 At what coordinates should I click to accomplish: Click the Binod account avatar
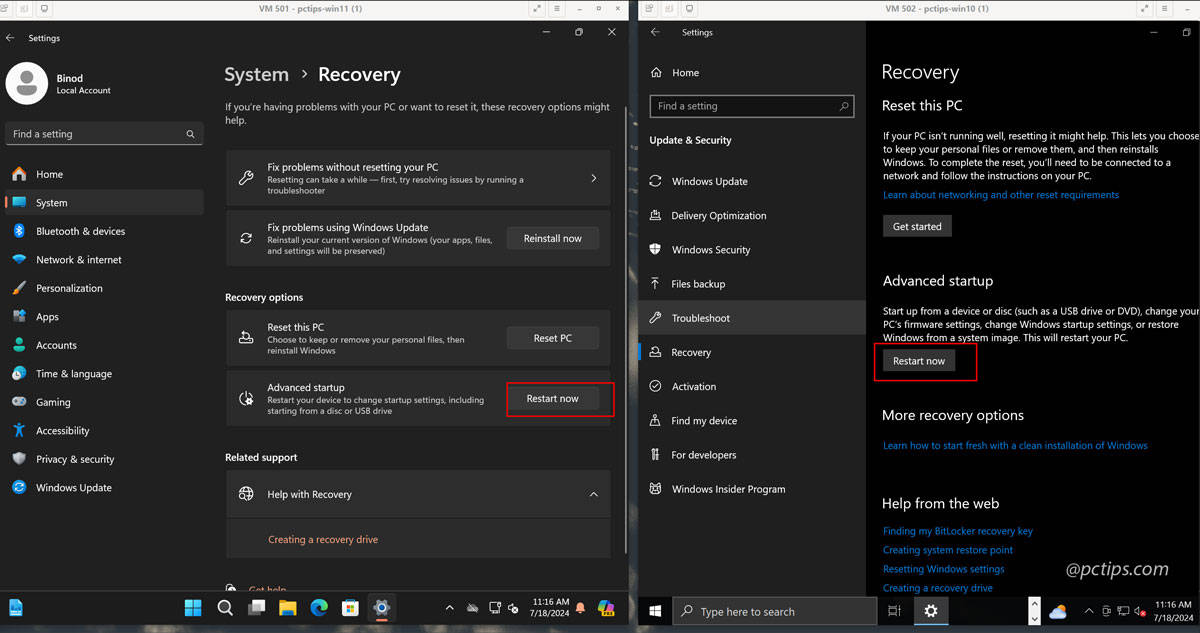point(29,84)
